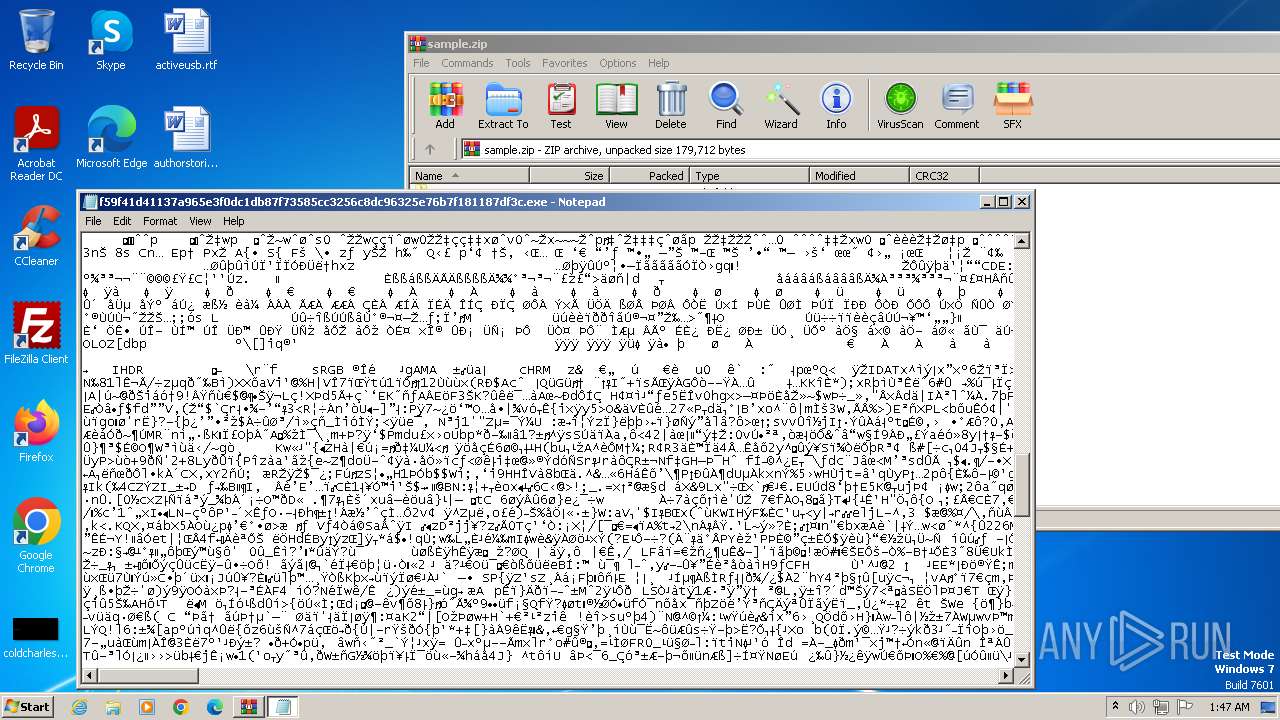Open coldcharles desktop file
Image resolution: width=1280 pixels, height=720 pixels.
point(36,636)
